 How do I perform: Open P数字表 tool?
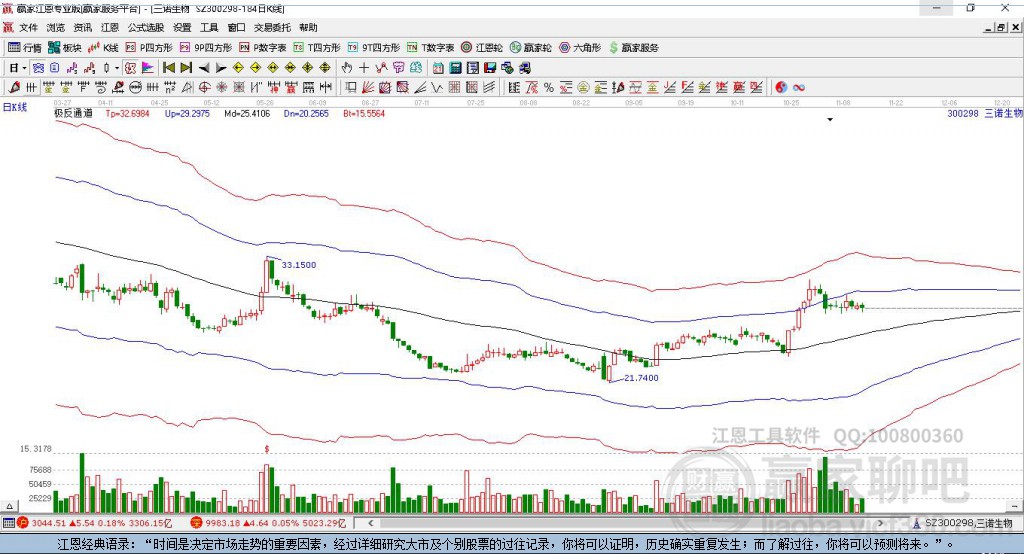pyautogui.click(x=263, y=48)
